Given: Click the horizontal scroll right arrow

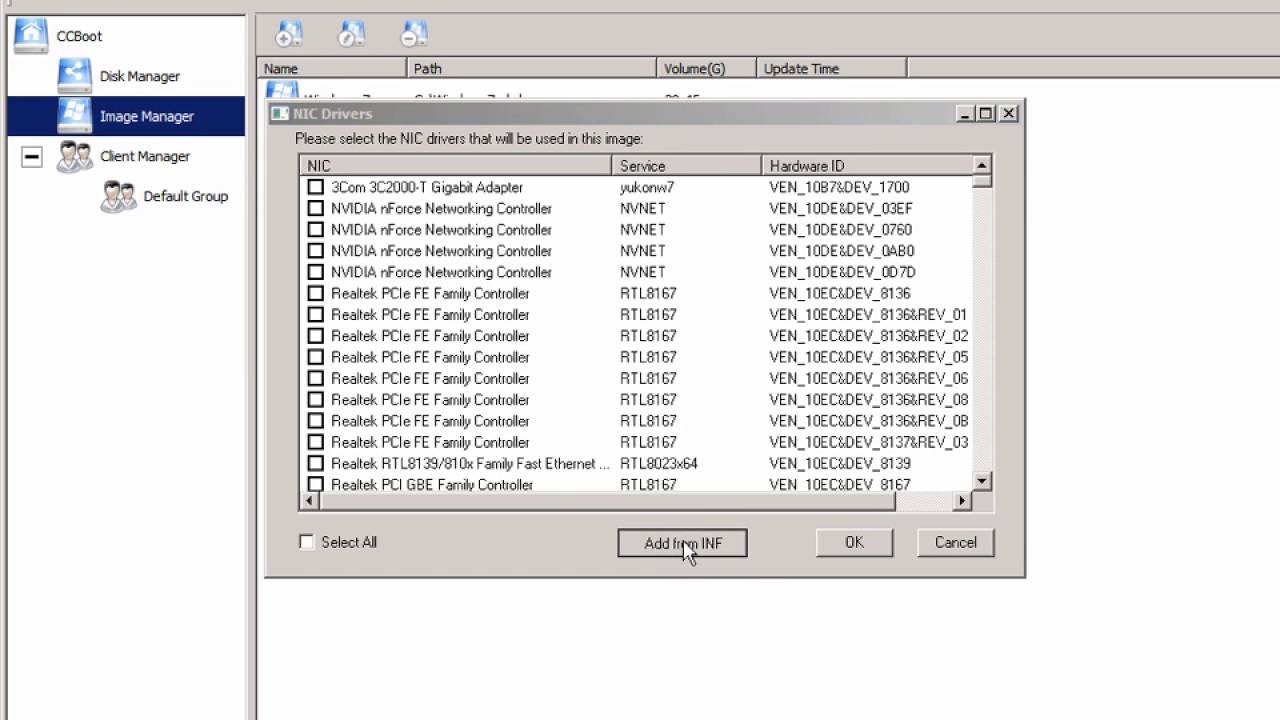Looking at the screenshot, I should pyautogui.click(x=963, y=501).
